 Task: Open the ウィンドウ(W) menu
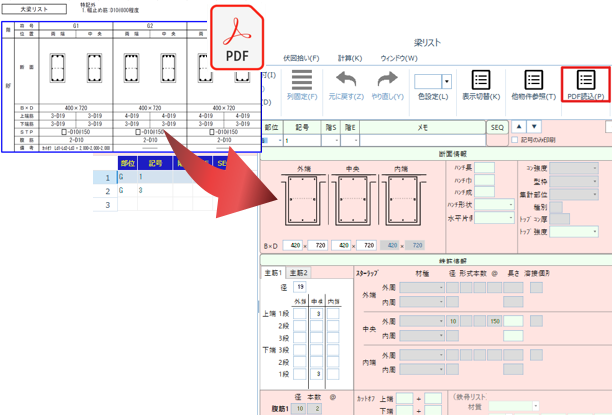[x=399, y=58]
